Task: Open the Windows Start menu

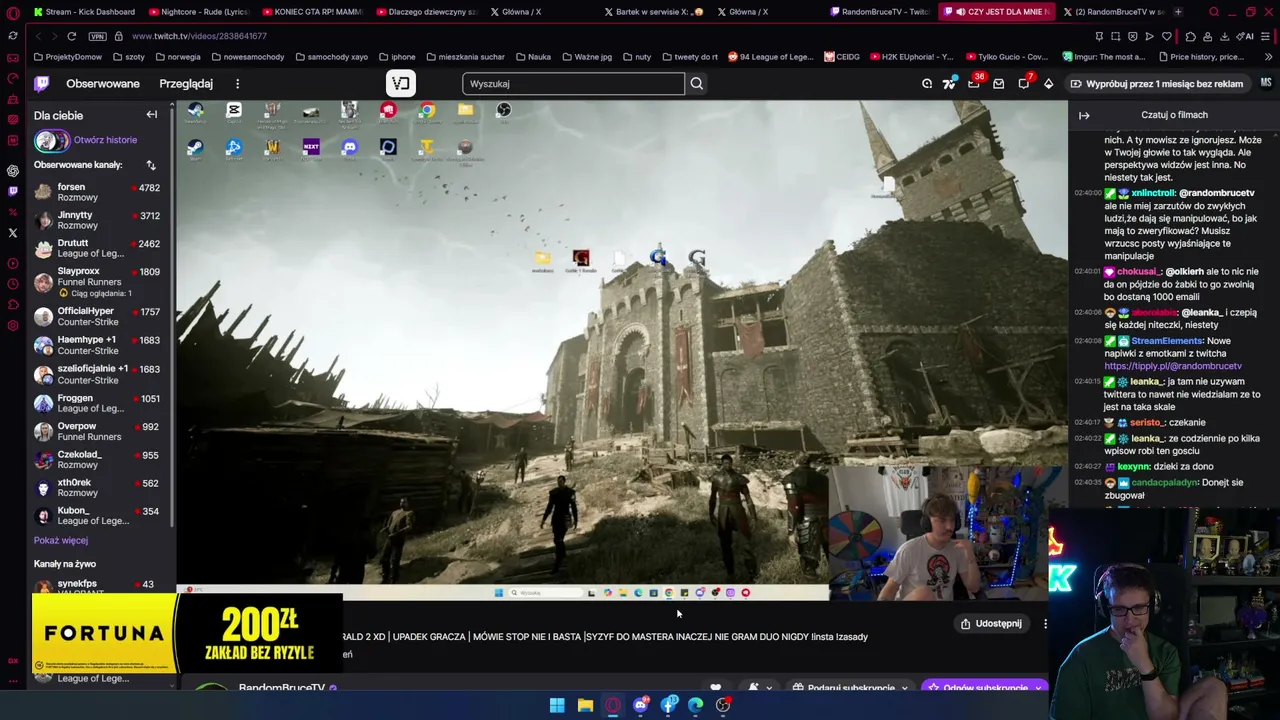Action: pos(557,705)
